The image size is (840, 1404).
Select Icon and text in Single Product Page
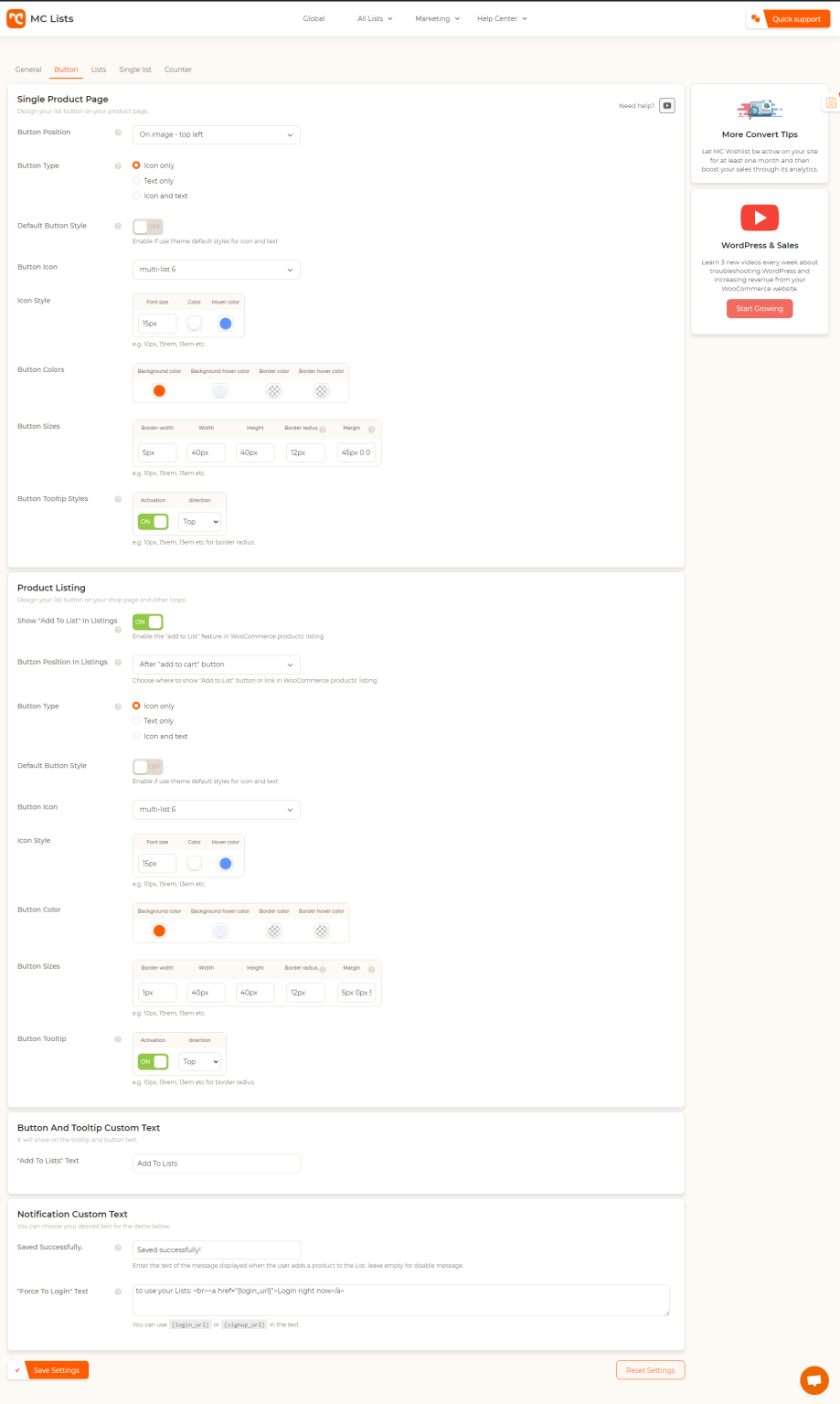(136, 196)
